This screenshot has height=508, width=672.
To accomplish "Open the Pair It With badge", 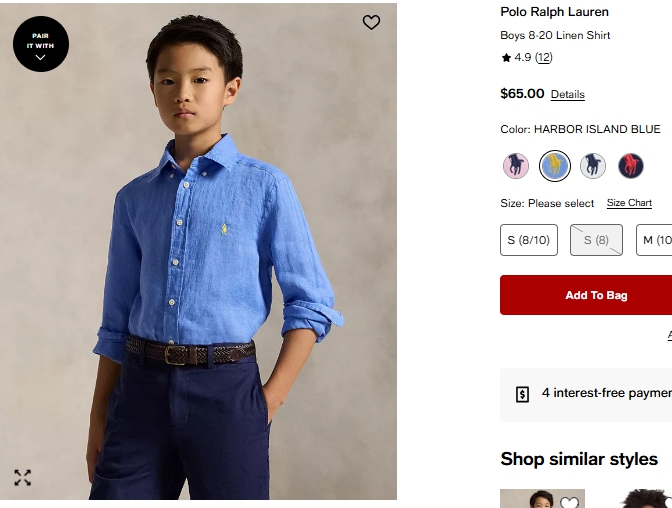I will point(40,44).
